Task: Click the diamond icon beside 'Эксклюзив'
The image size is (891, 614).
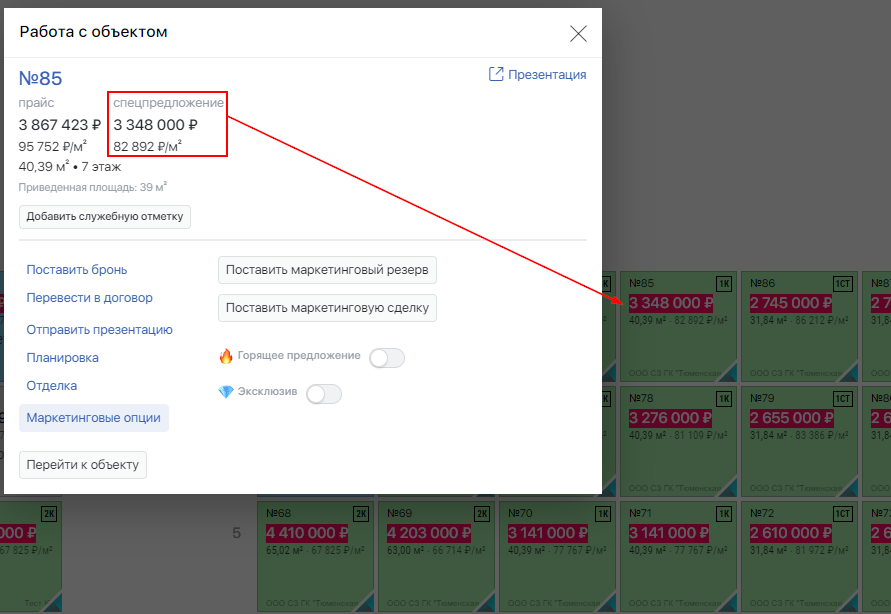Action: pyautogui.click(x=226, y=392)
